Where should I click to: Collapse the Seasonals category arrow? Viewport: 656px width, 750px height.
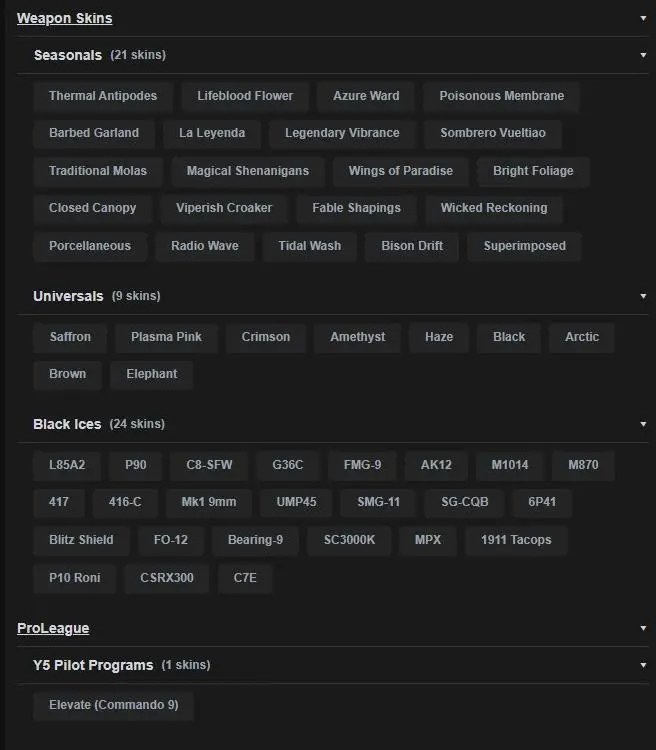point(643,55)
